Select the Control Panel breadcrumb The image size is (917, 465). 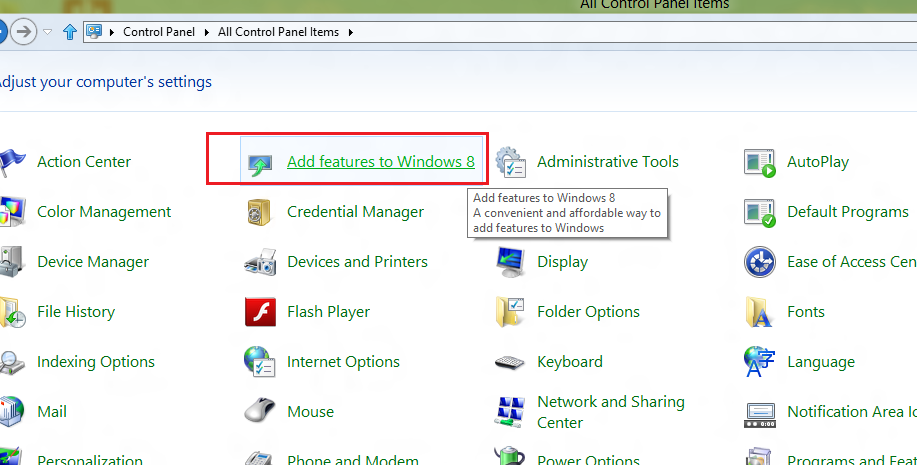(x=159, y=32)
